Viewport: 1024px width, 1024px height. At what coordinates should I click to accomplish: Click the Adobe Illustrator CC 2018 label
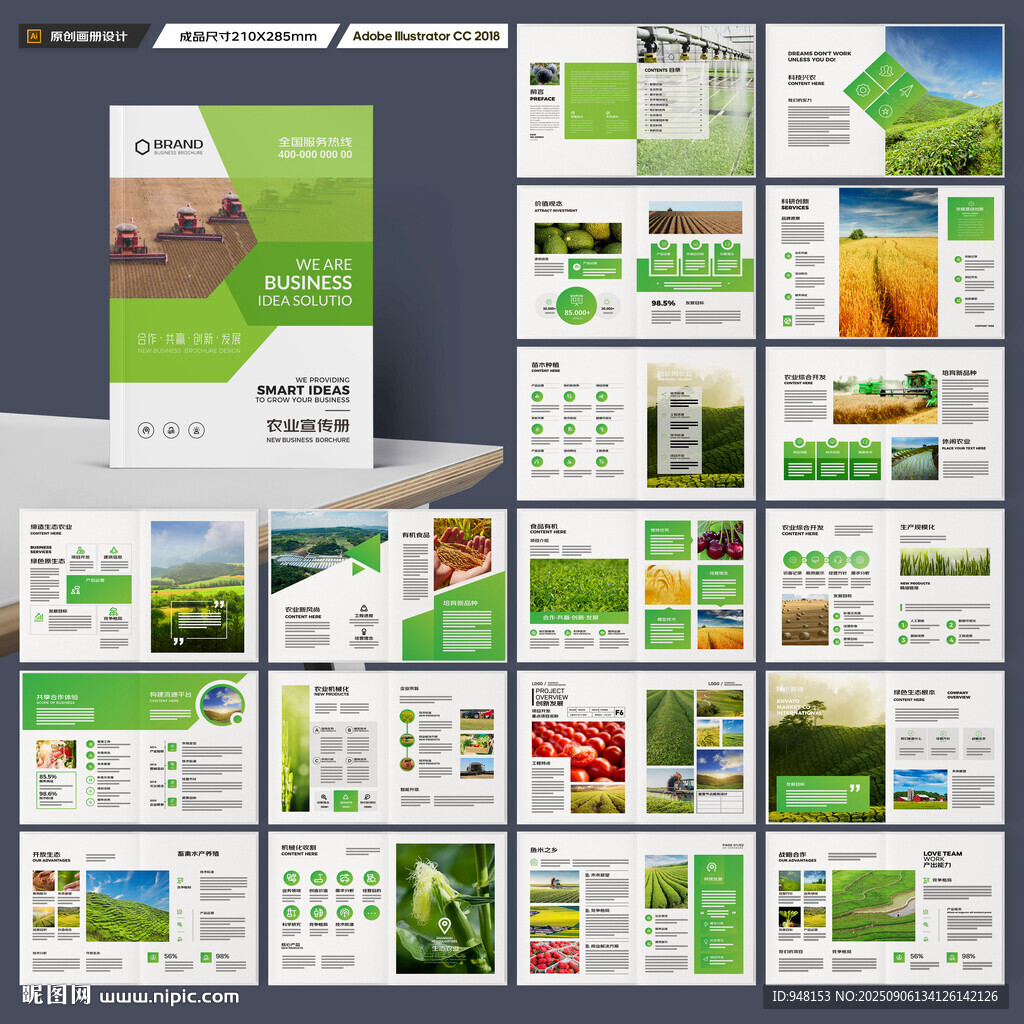pyautogui.click(x=426, y=36)
